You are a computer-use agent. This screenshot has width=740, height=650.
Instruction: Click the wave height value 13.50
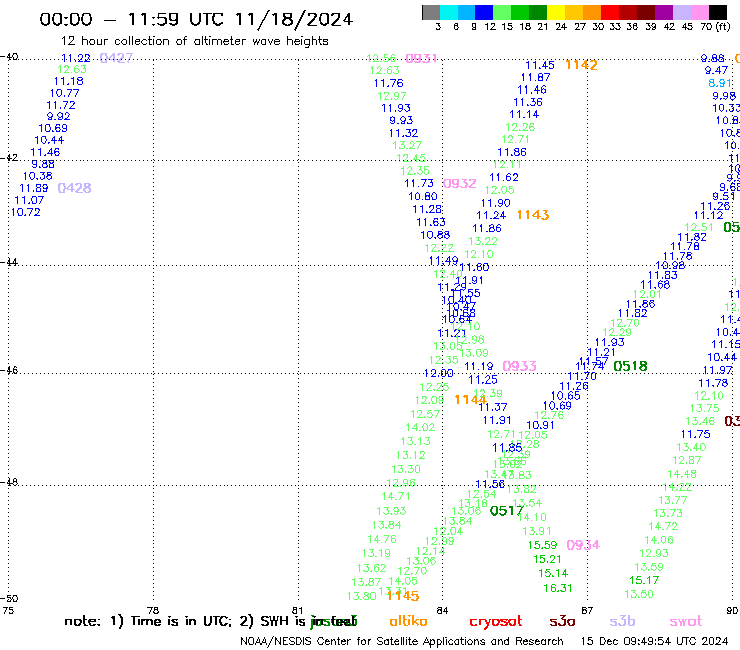[639, 594]
